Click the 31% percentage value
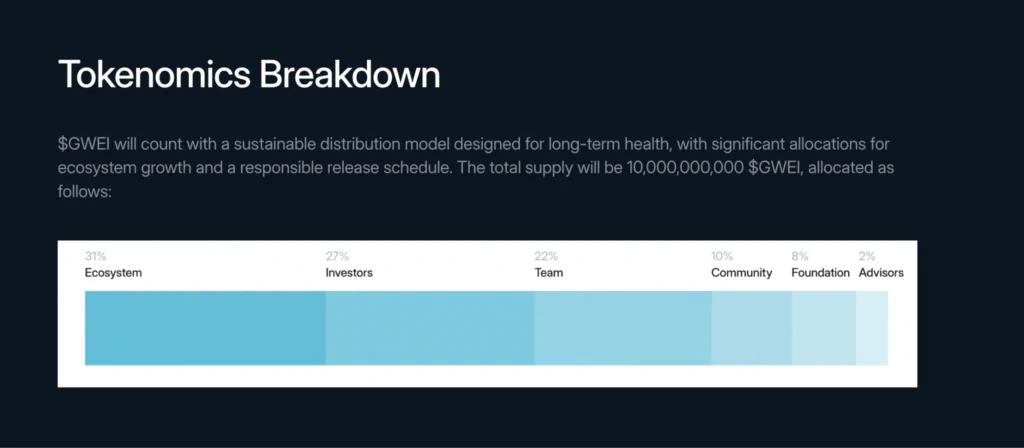 [95, 256]
